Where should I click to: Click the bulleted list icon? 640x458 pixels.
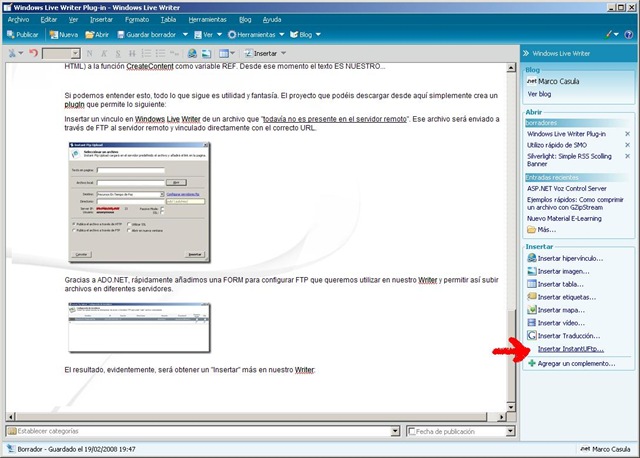click(x=160, y=53)
